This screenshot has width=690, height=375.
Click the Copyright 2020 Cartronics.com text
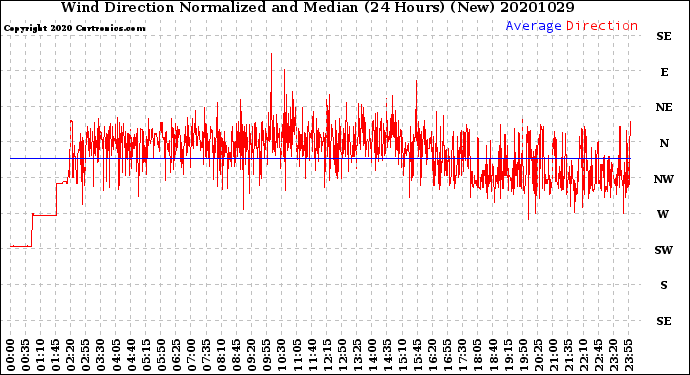click(x=74, y=28)
